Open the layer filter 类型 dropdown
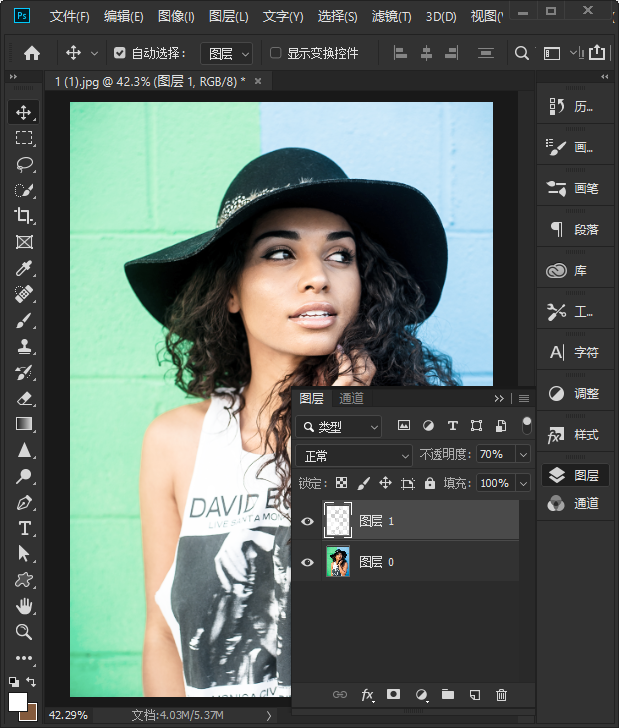Image resolution: width=619 pixels, height=728 pixels. [x=339, y=427]
